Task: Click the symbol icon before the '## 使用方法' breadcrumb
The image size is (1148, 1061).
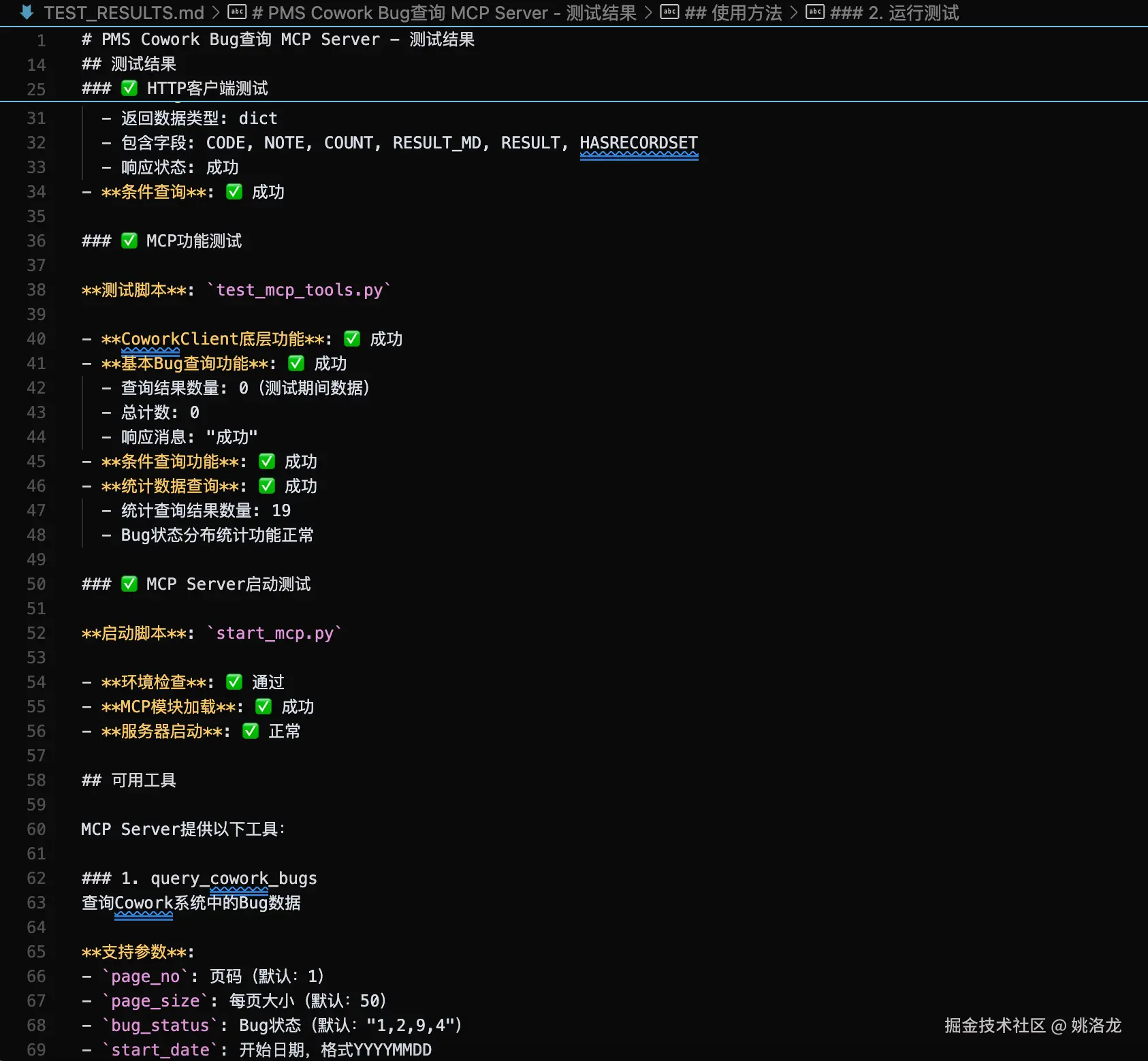Action: (670, 12)
